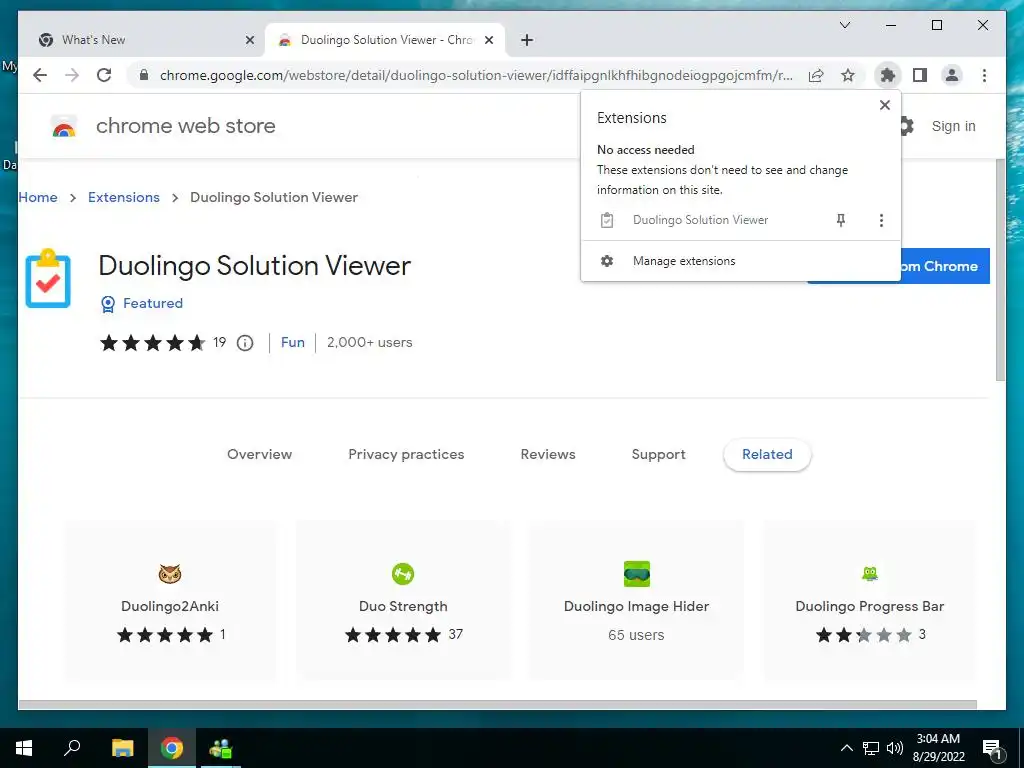Open the Duolingo2Anki extension card

coord(170,601)
